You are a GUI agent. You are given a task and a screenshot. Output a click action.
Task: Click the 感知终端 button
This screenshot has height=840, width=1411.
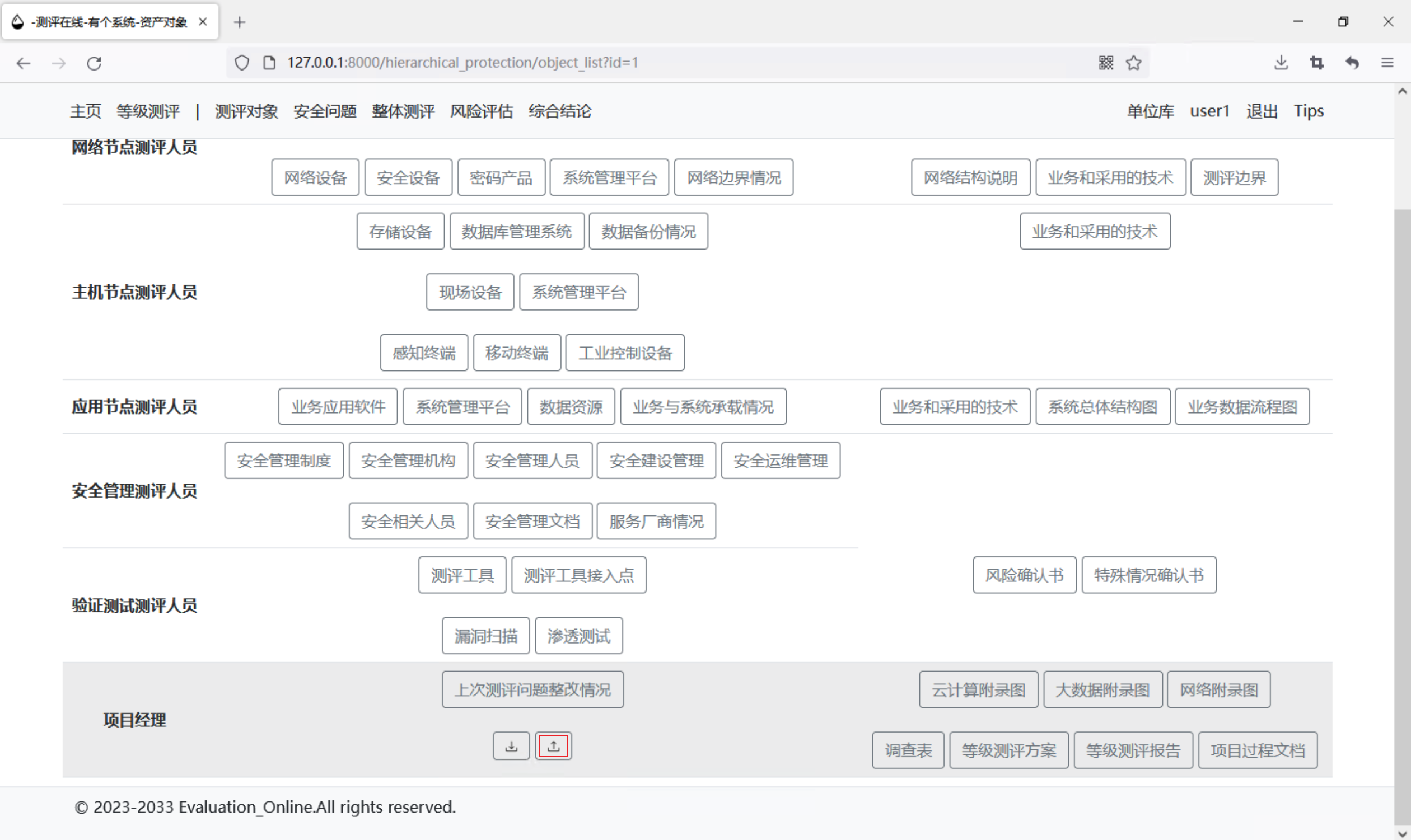click(424, 353)
